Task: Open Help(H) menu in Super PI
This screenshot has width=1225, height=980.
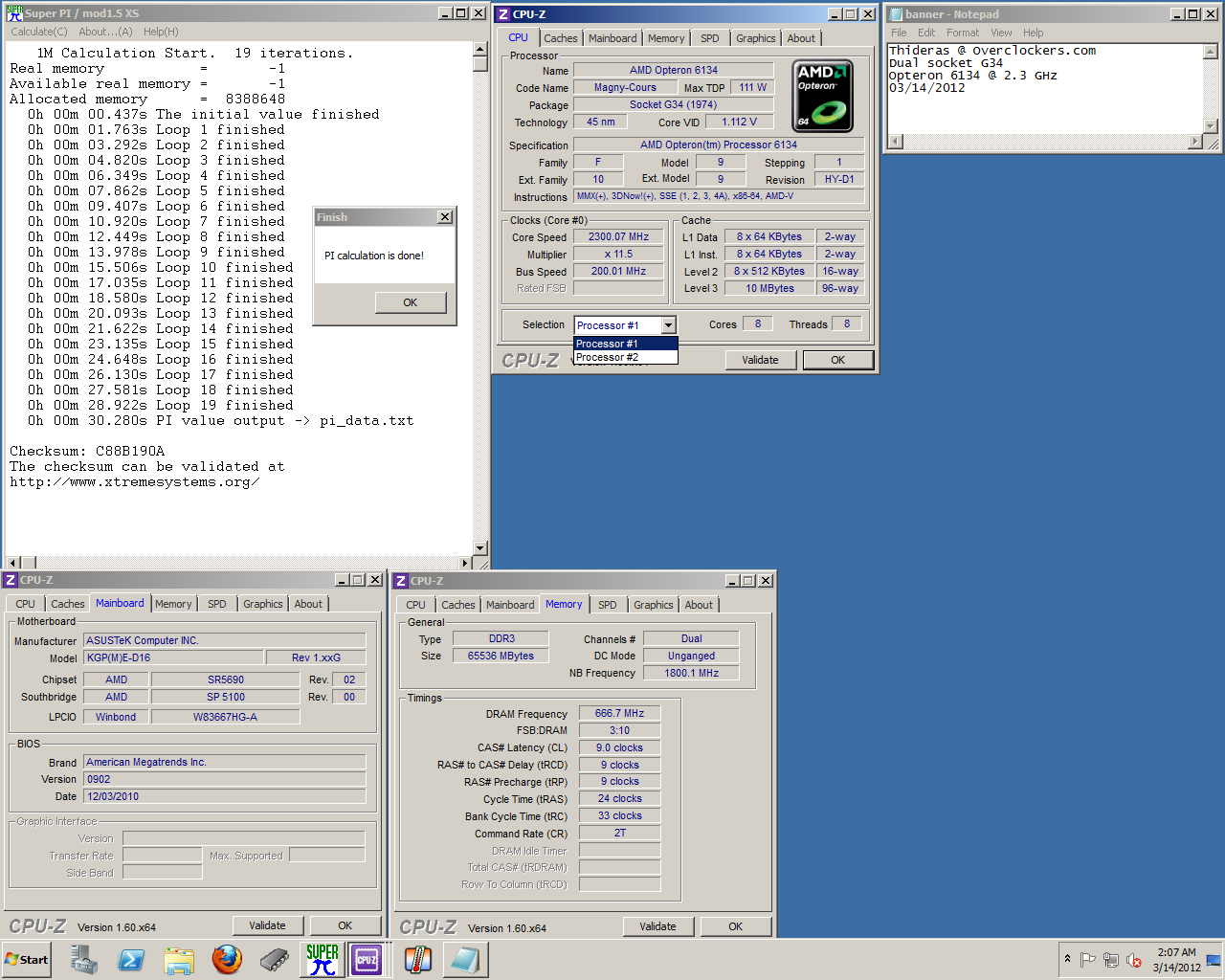Action: 161,32
